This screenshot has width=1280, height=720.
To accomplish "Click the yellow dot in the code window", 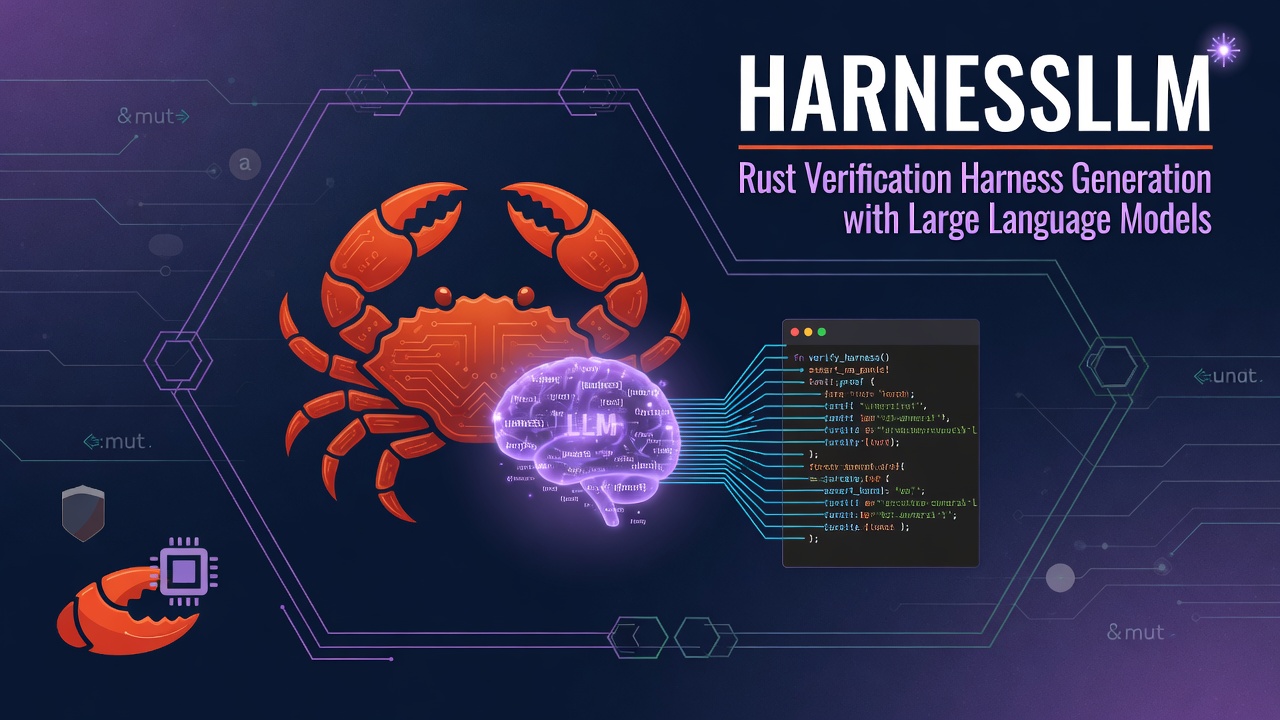I will [x=809, y=332].
